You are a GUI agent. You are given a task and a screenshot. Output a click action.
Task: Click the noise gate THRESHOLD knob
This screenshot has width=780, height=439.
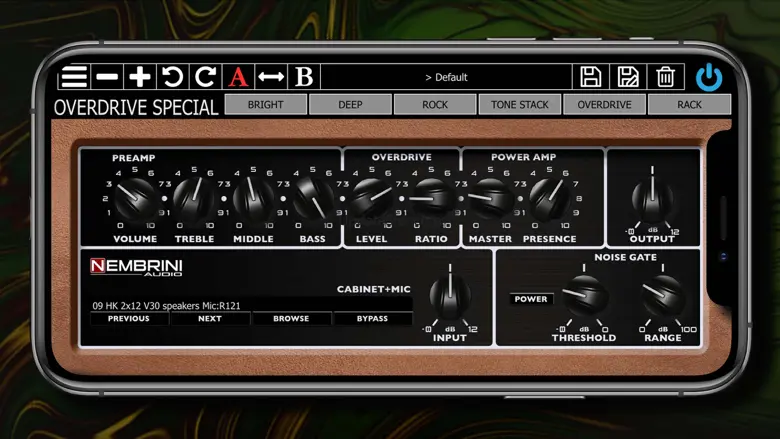tap(585, 296)
